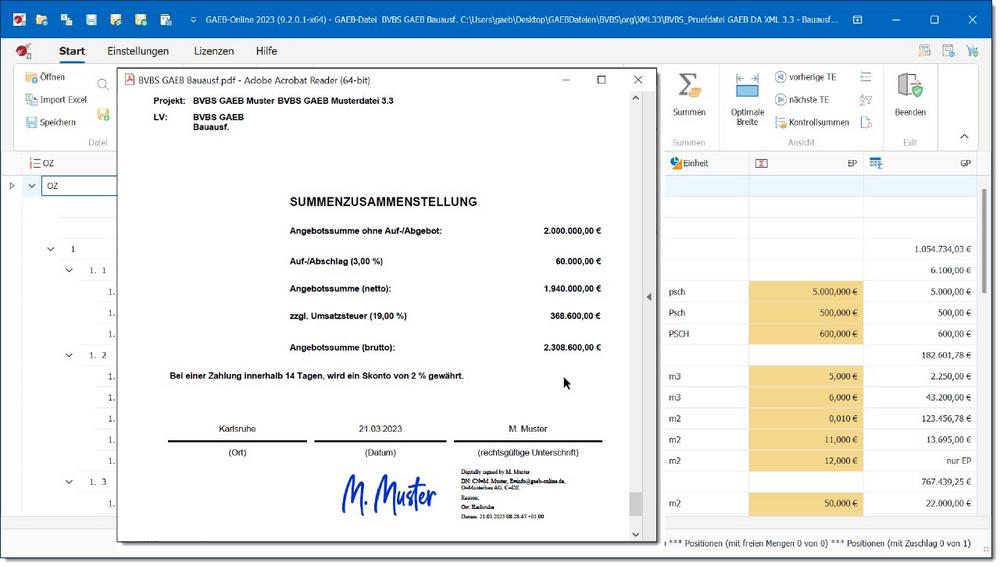Image resolution: width=1000 pixels, height=566 pixels.
Task: Click the calendar-grid icon at top right of ribbon
Action: [x=924, y=50]
